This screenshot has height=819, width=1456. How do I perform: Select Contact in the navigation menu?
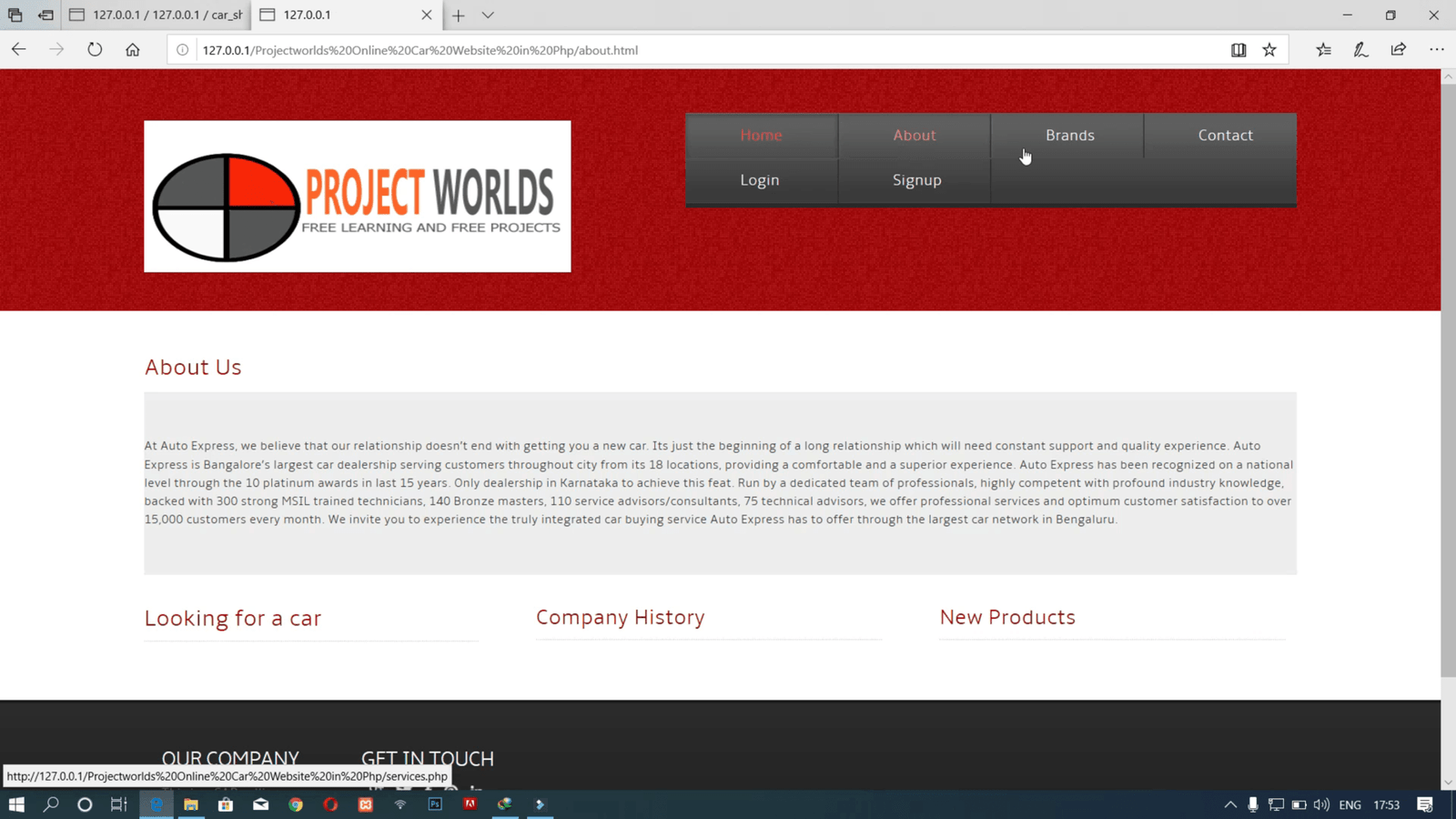coord(1225,136)
